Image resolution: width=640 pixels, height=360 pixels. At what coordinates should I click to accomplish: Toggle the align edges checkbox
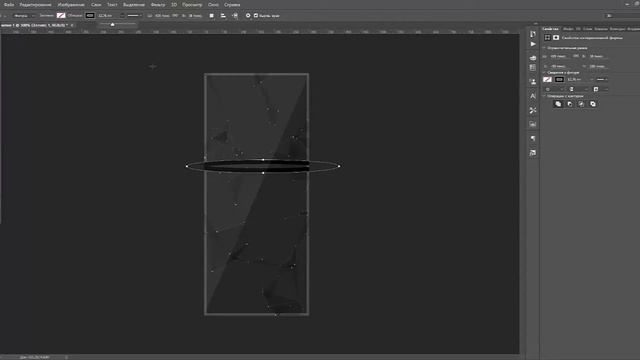coord(256,16)
